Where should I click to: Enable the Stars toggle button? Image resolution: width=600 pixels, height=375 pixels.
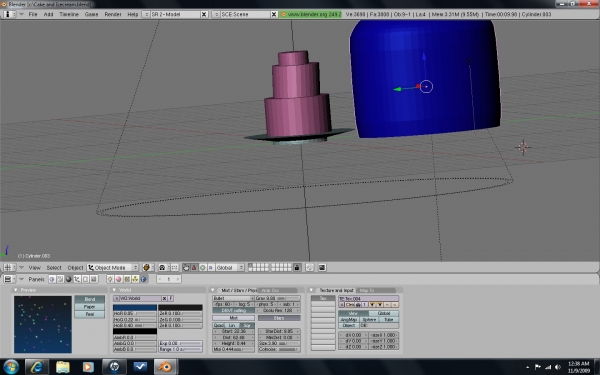(279, 318)
